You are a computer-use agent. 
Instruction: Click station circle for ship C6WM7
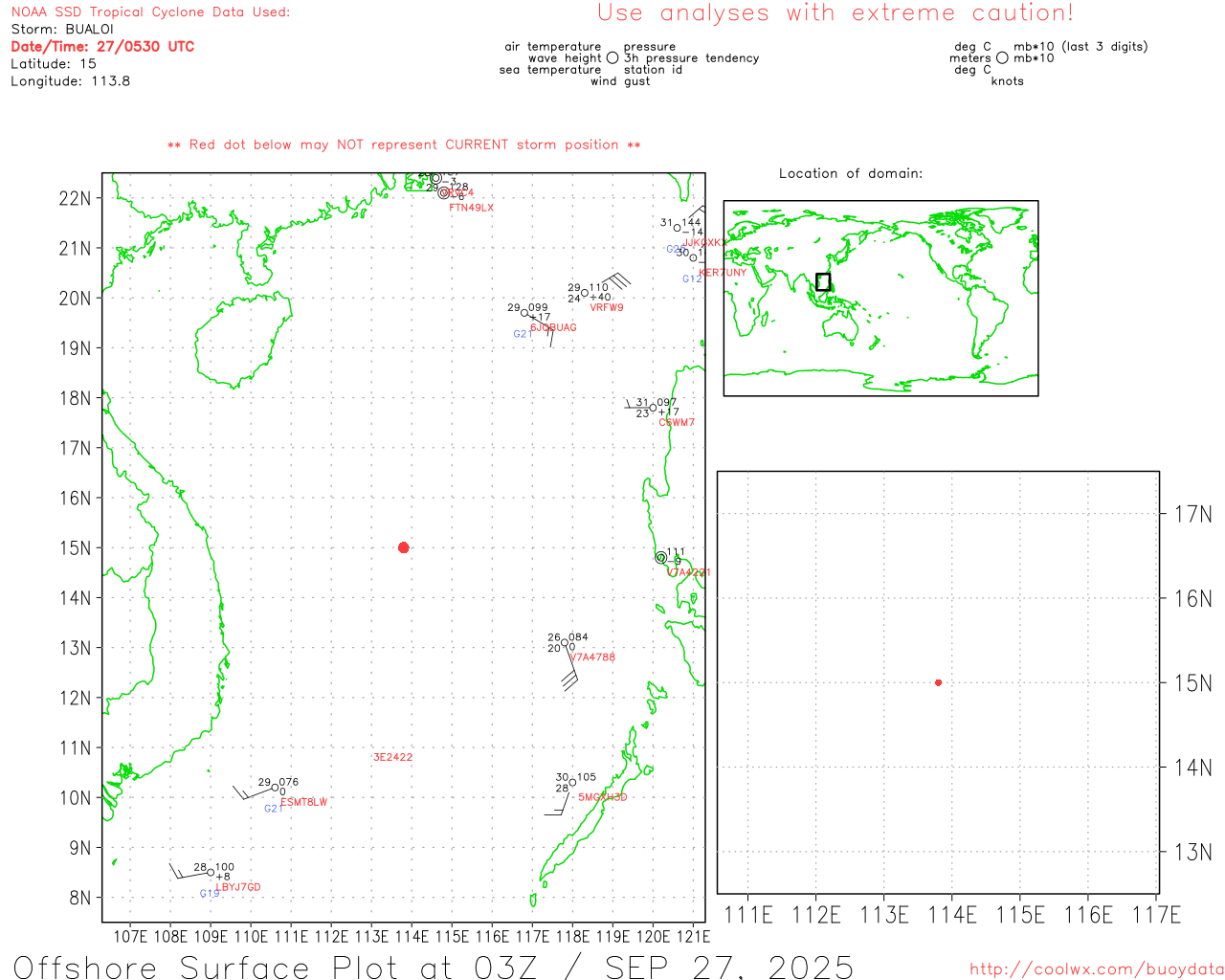(654, 408)
